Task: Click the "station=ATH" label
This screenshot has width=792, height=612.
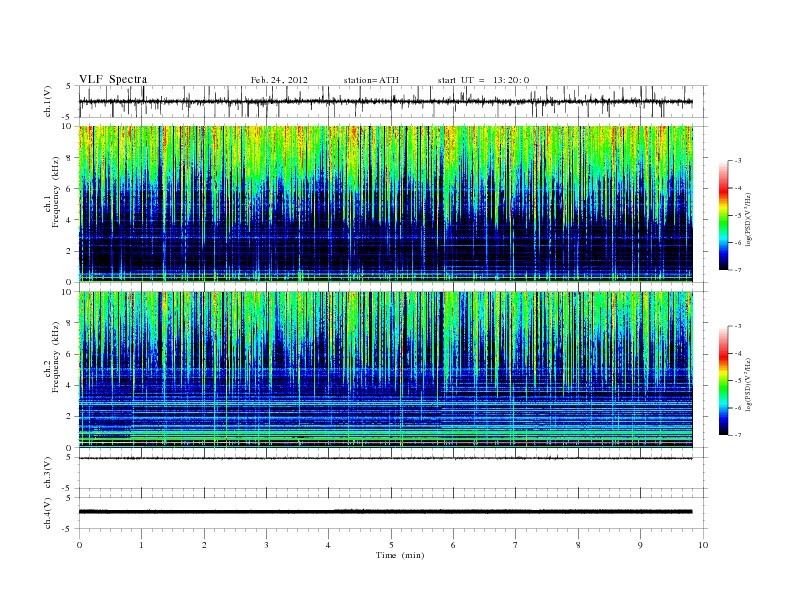Action: [x=371, y=80]
